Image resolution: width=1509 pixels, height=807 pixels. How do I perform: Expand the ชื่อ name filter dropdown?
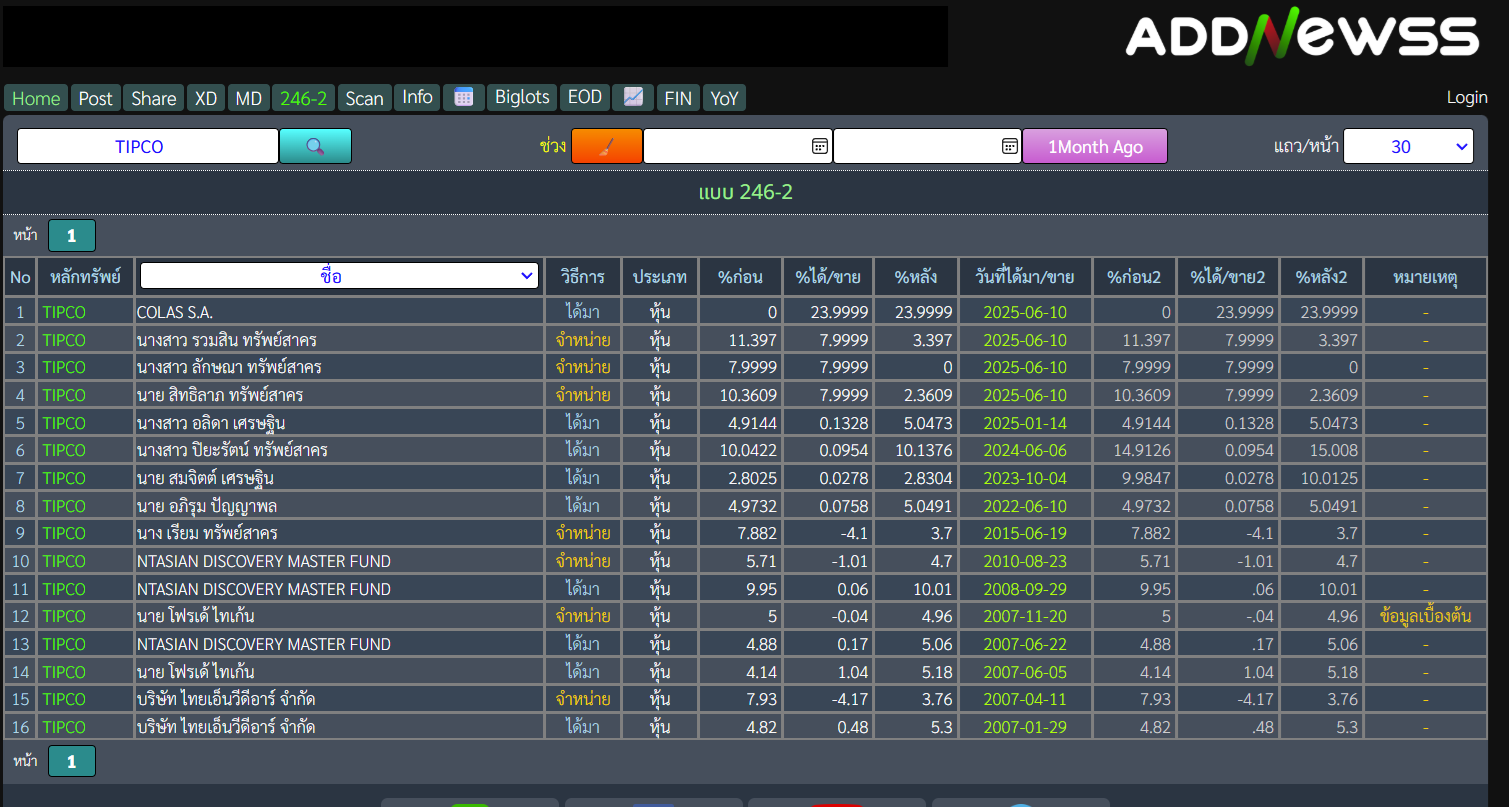pos(340,276)
